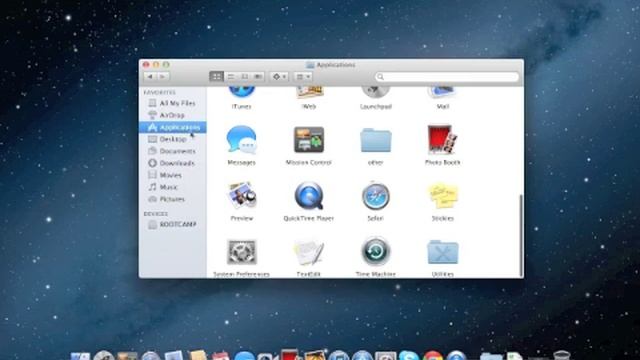Select the iTunes app in Applications

coord(241,93)
